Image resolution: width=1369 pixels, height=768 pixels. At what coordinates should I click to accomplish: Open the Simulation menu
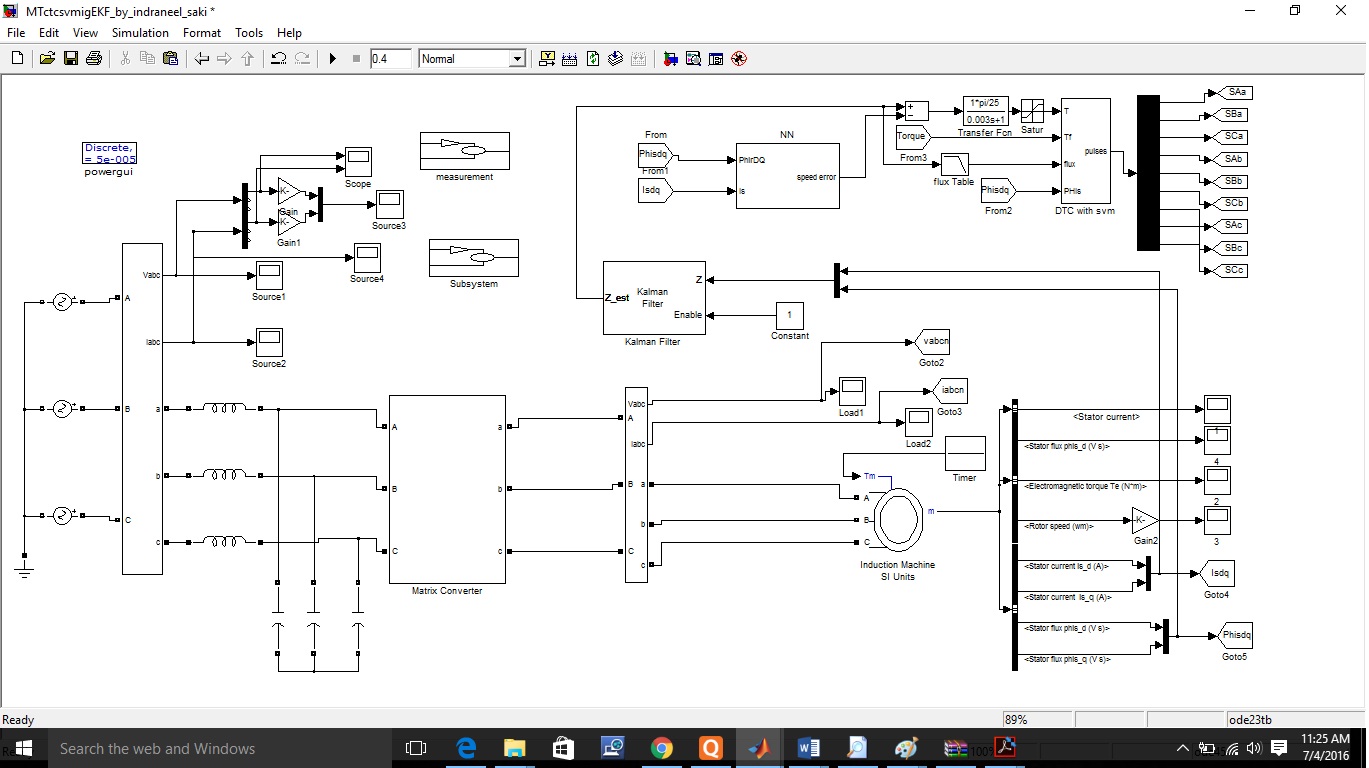pos(140,33)
